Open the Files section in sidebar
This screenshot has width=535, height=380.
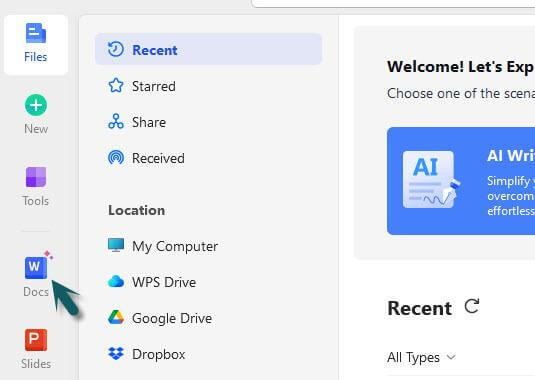click(36, 45)
